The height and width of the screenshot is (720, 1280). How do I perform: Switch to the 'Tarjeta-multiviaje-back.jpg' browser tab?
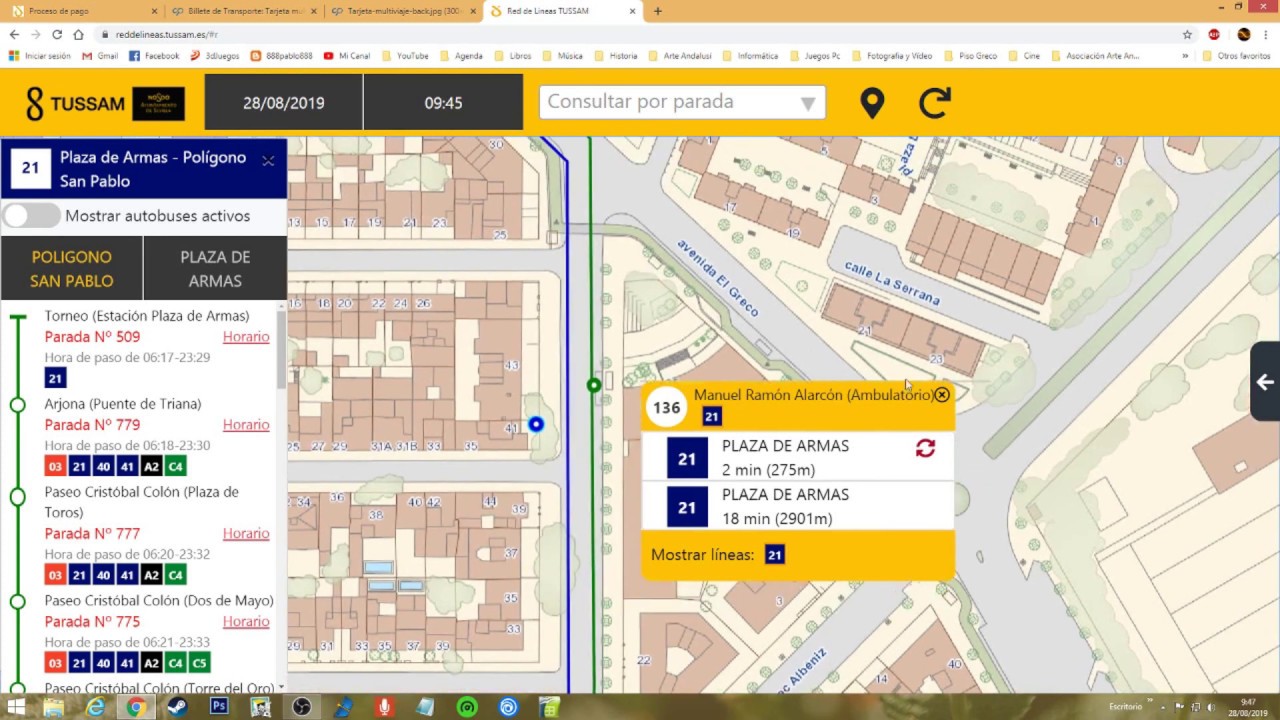pos(402,11)
